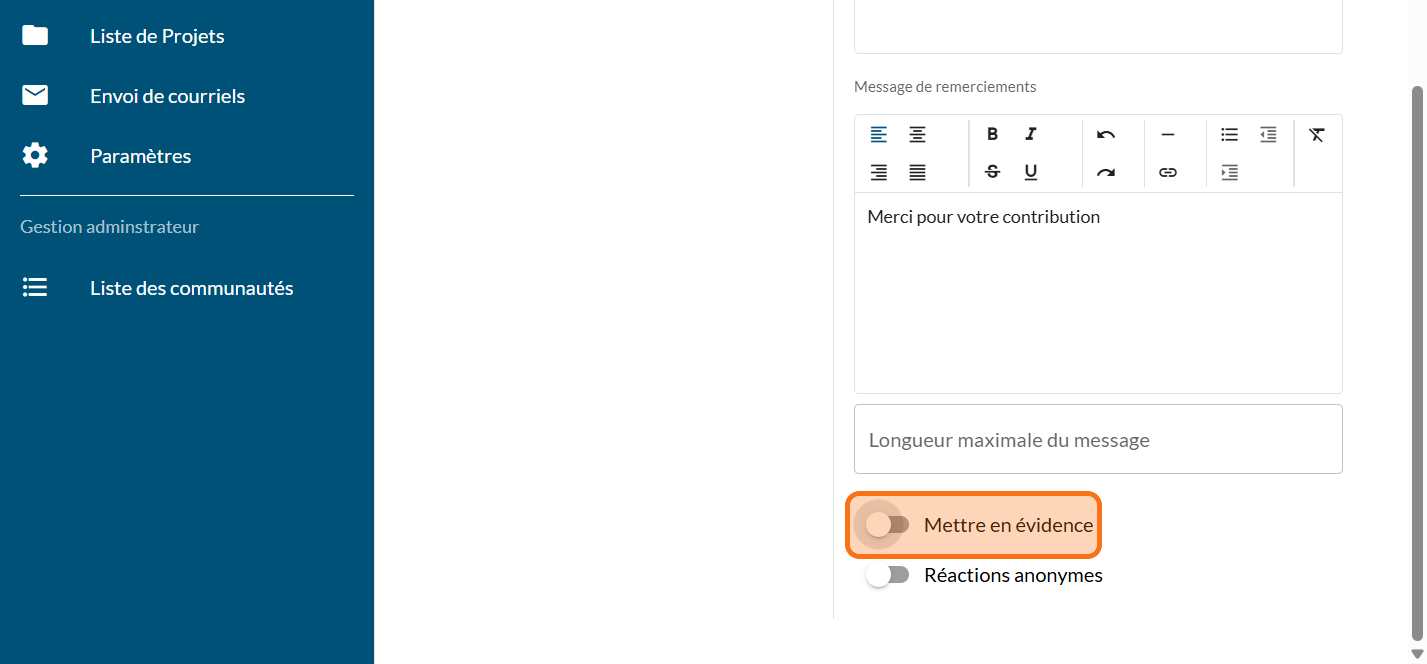Enable the Mettre en évidence toggle
Screen dimensions: 1427x664
[887, 525]
